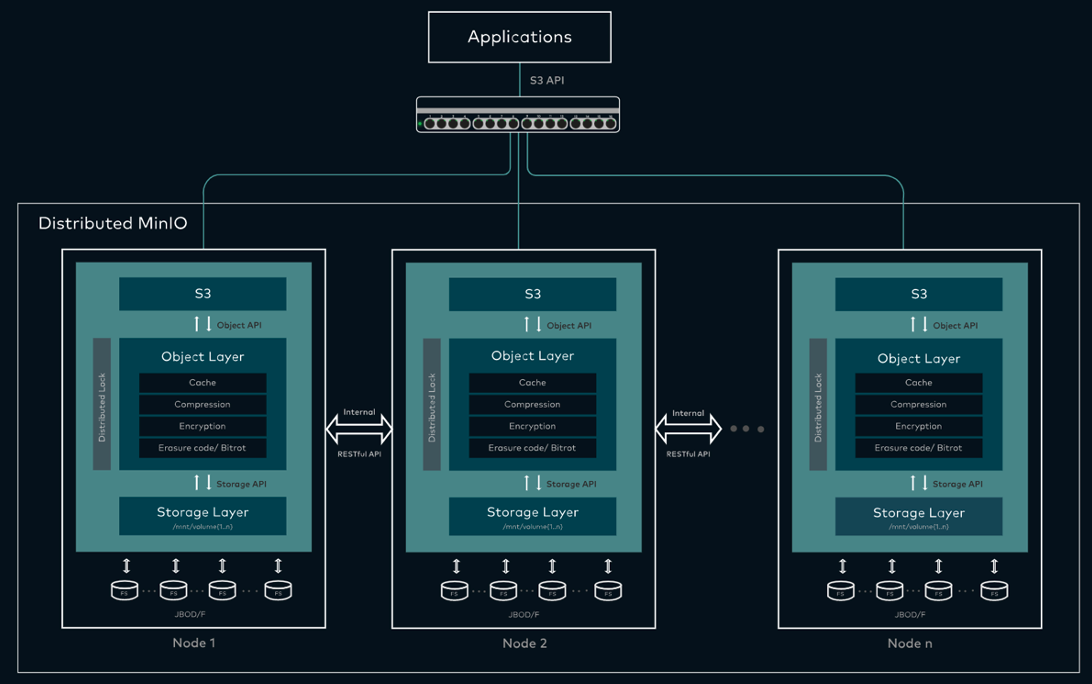The image size is (1092, 684).
Task: Click Storage API arrows in Node 1
Action: click(203, 483)
